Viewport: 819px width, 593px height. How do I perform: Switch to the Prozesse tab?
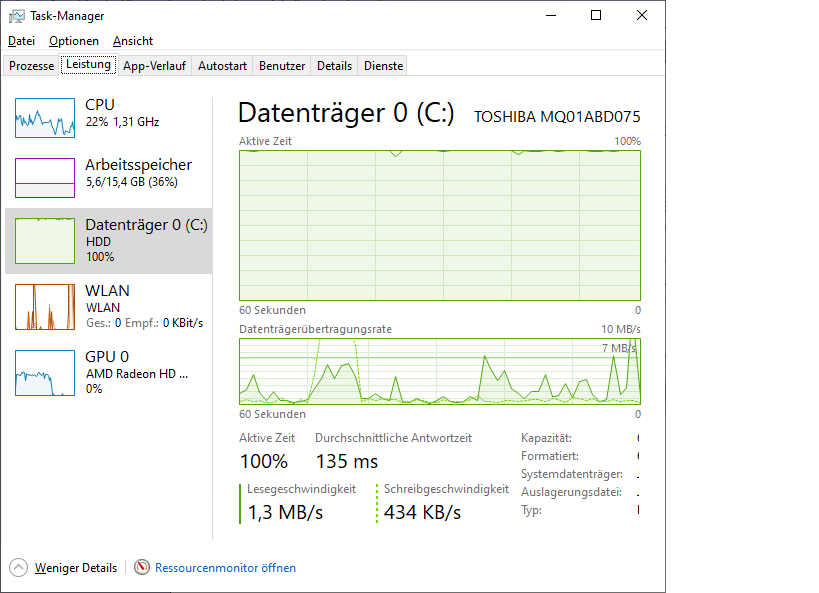[31, 66]
